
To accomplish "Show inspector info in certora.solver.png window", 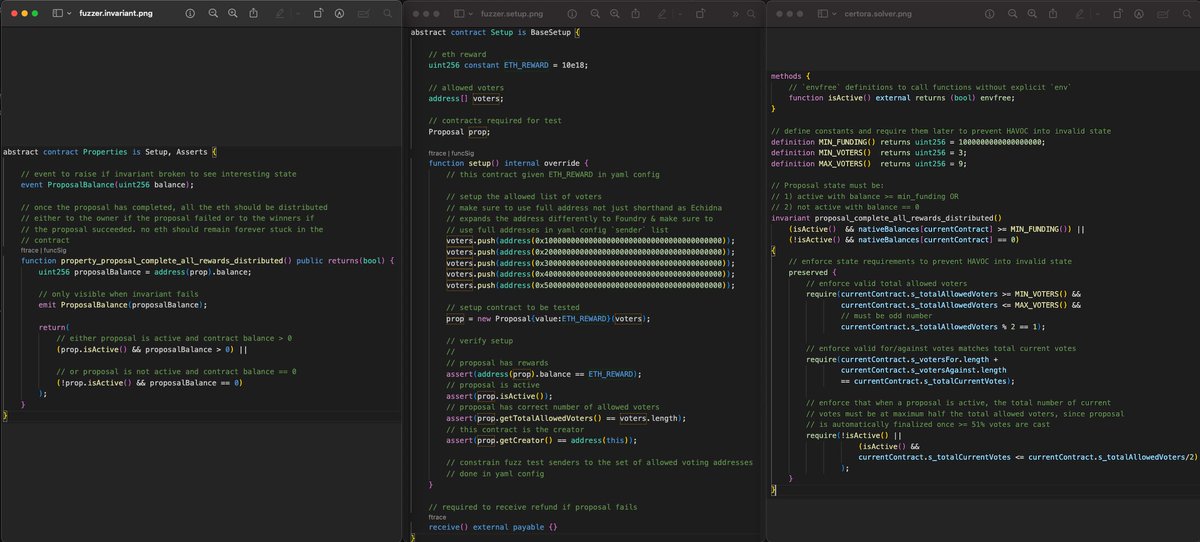I will (990, 14).
